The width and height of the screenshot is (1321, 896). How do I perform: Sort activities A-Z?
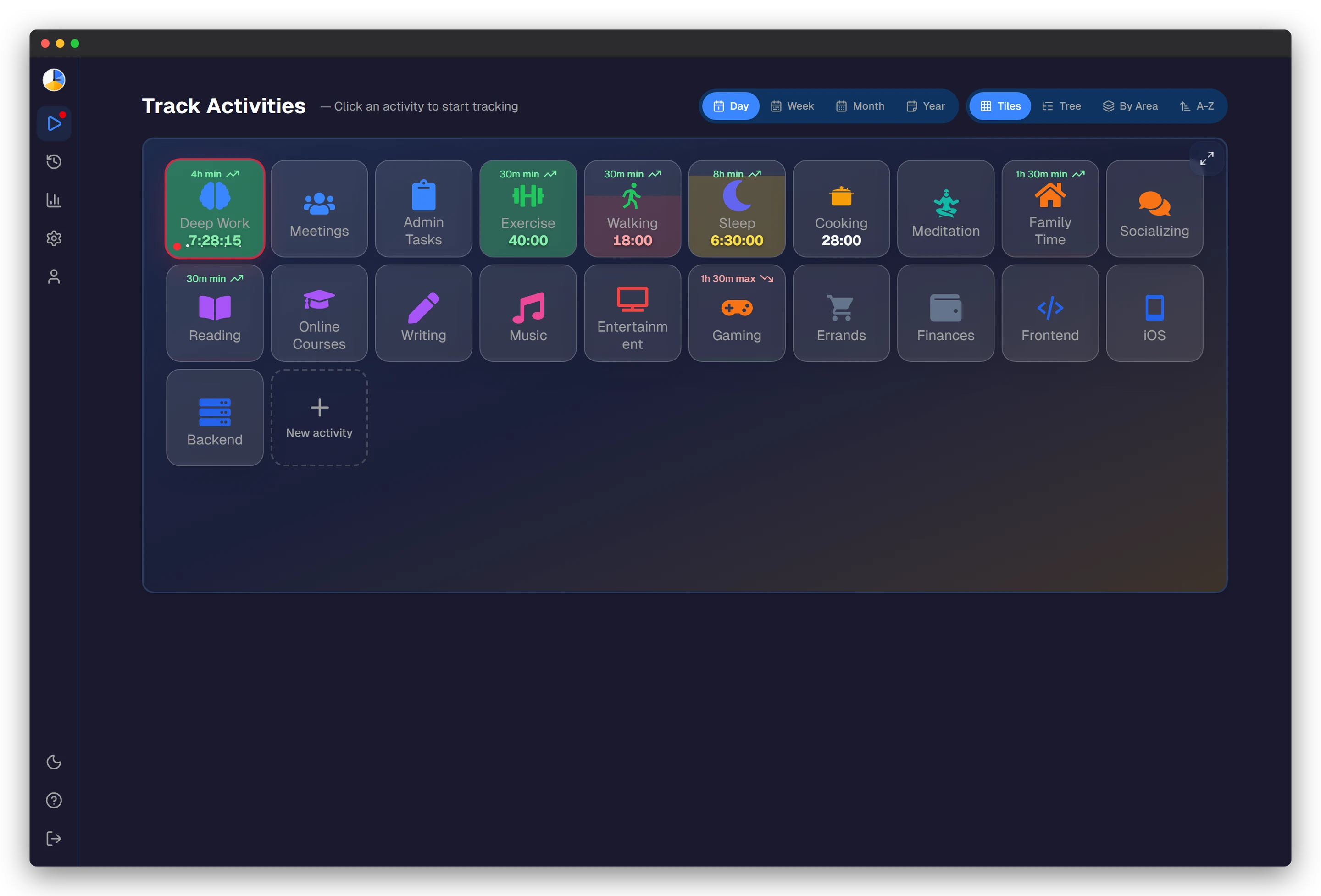(x=1197, y=106)
